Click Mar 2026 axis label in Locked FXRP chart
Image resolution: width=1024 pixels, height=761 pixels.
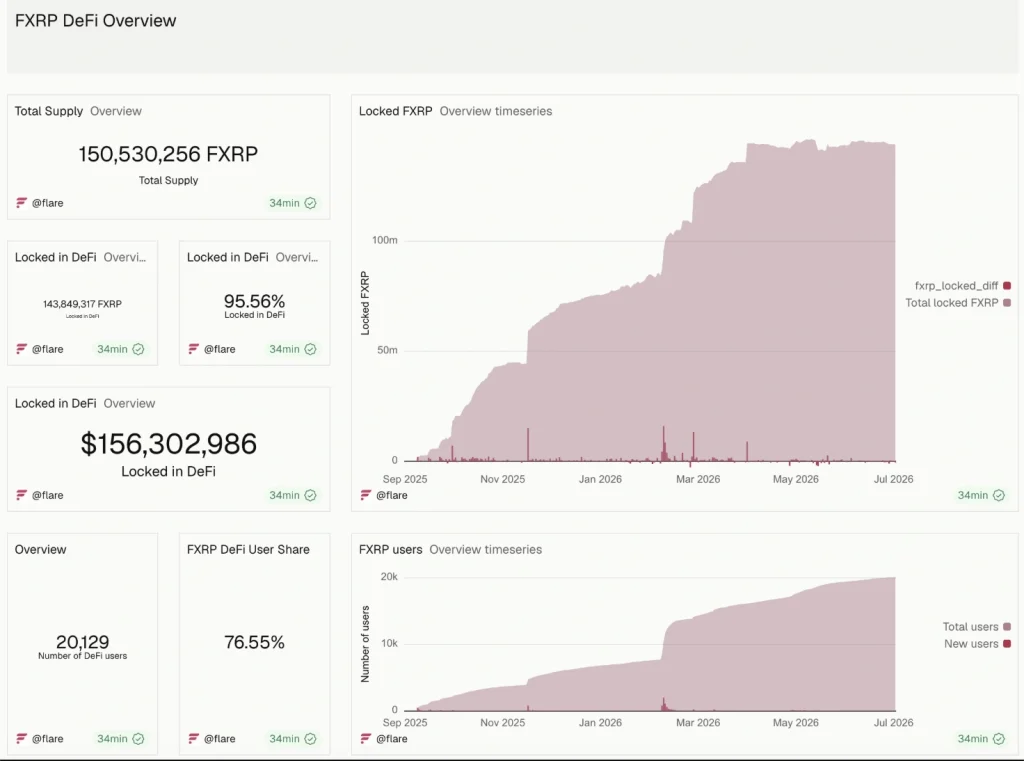(x=698, y=479)
